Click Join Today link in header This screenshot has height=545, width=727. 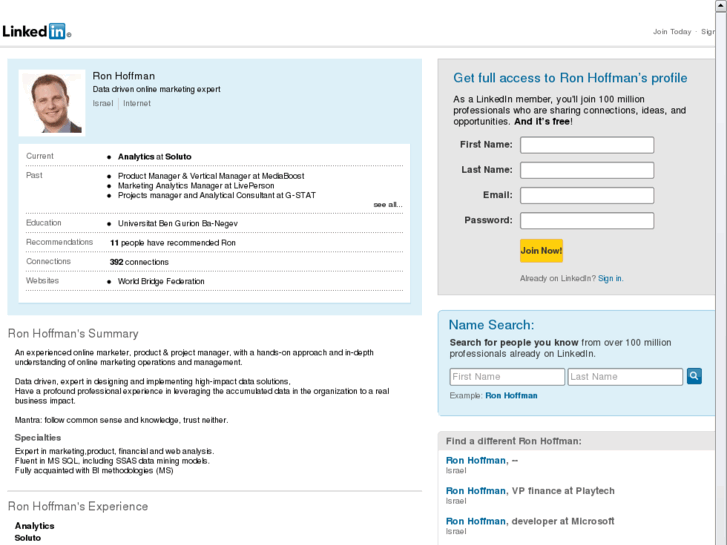[672, 32]
